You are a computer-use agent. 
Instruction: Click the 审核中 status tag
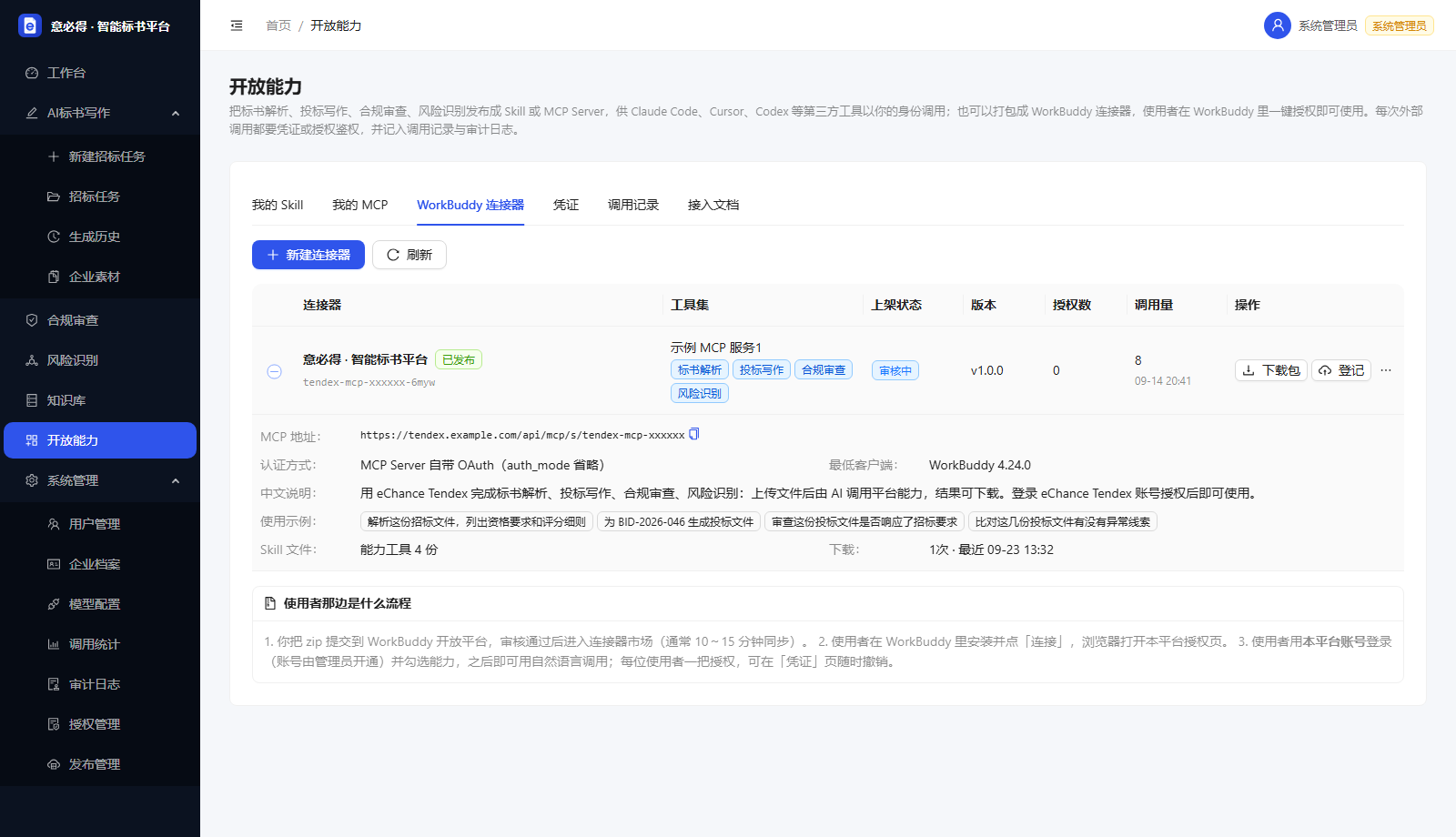point(895,370)
